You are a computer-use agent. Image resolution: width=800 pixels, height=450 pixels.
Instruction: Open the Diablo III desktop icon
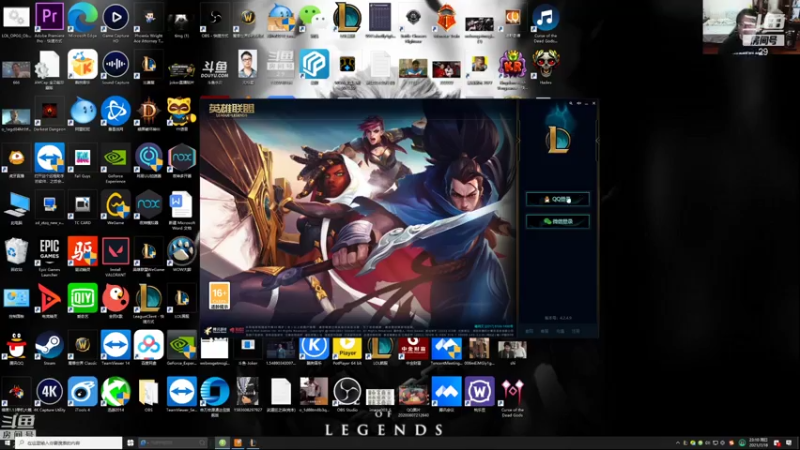point(149,111)
